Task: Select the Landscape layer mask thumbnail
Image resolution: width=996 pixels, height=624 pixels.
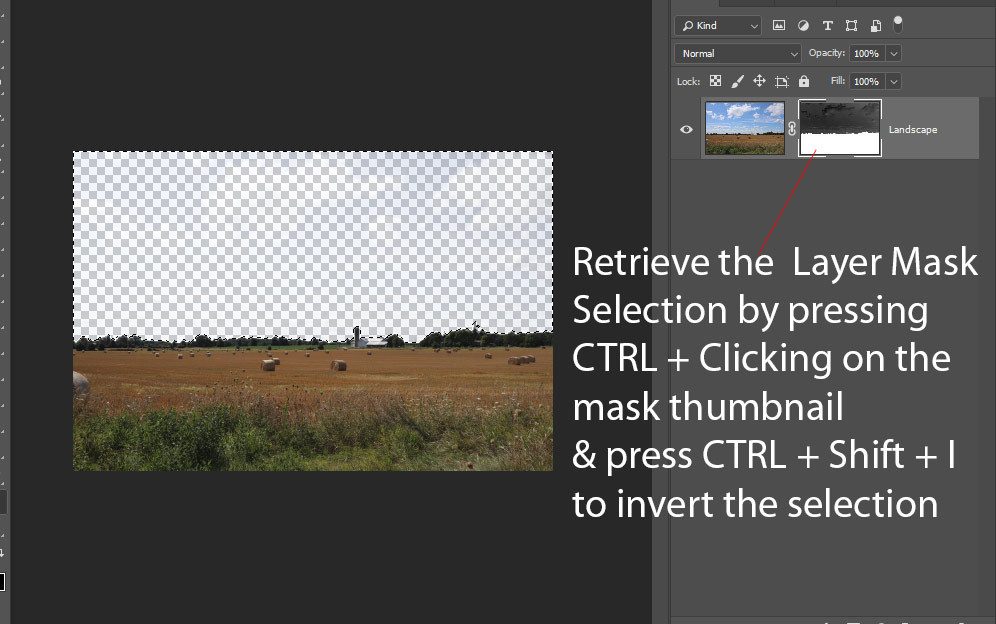Action: (840, 128)
